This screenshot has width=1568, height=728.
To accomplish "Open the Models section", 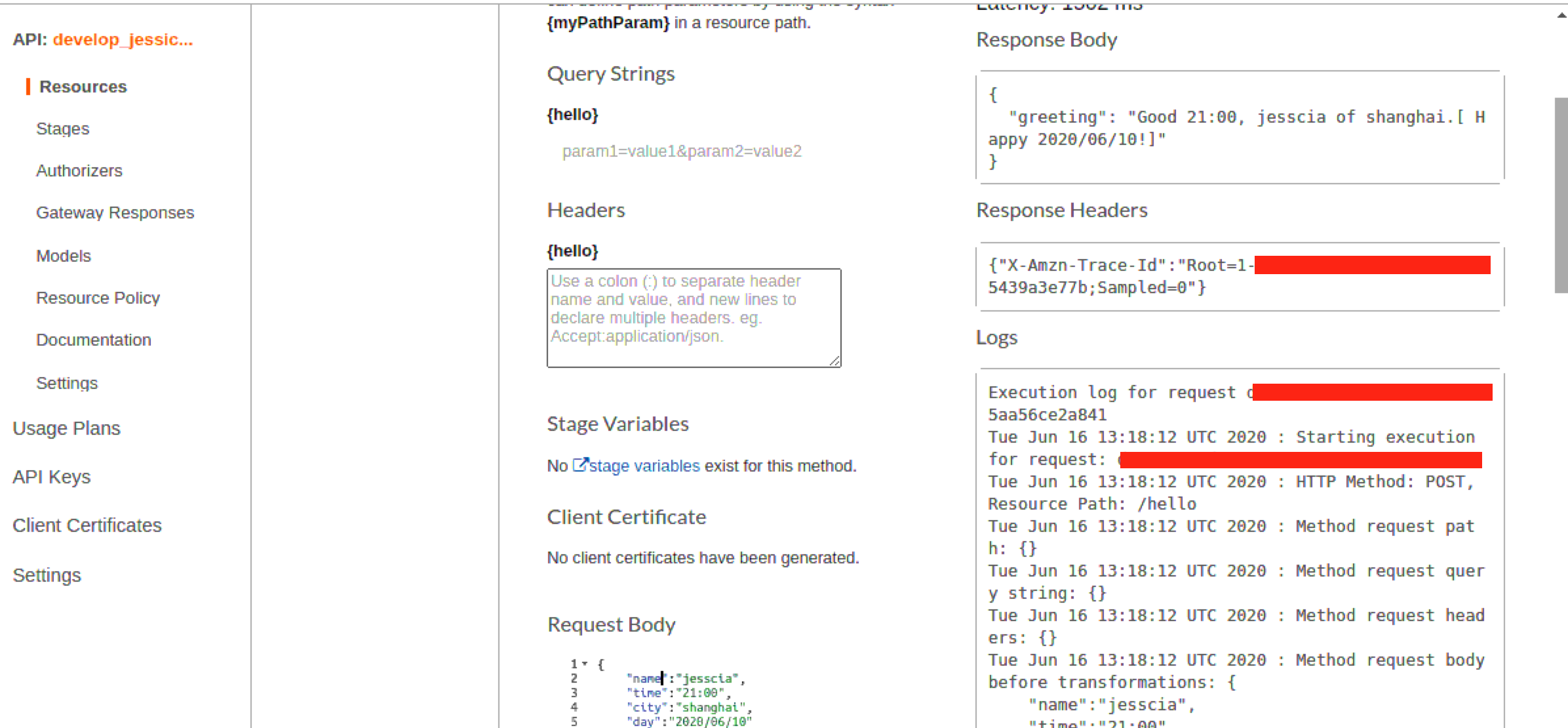I will coord(63,255).
